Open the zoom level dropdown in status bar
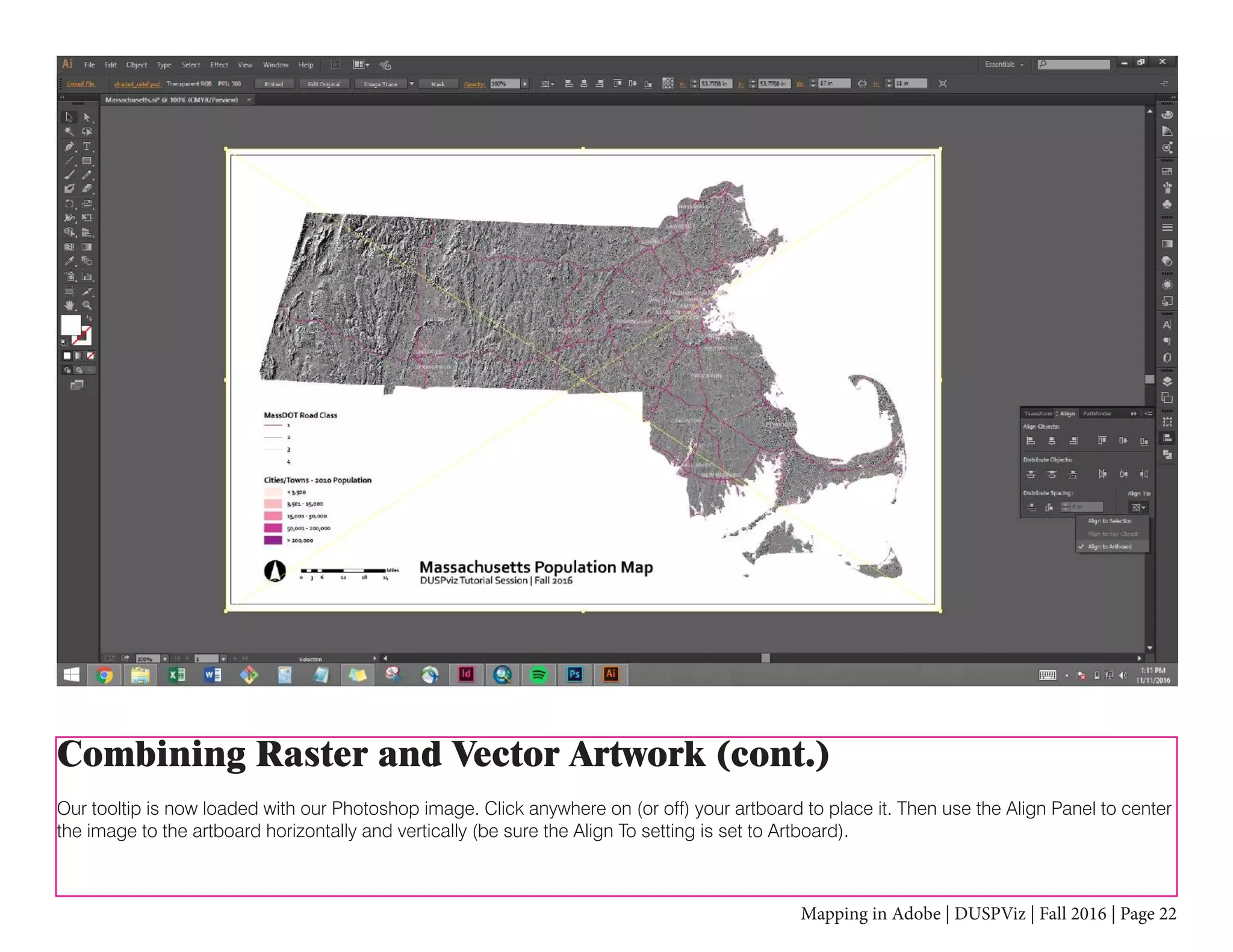 [x=164, y=659]
